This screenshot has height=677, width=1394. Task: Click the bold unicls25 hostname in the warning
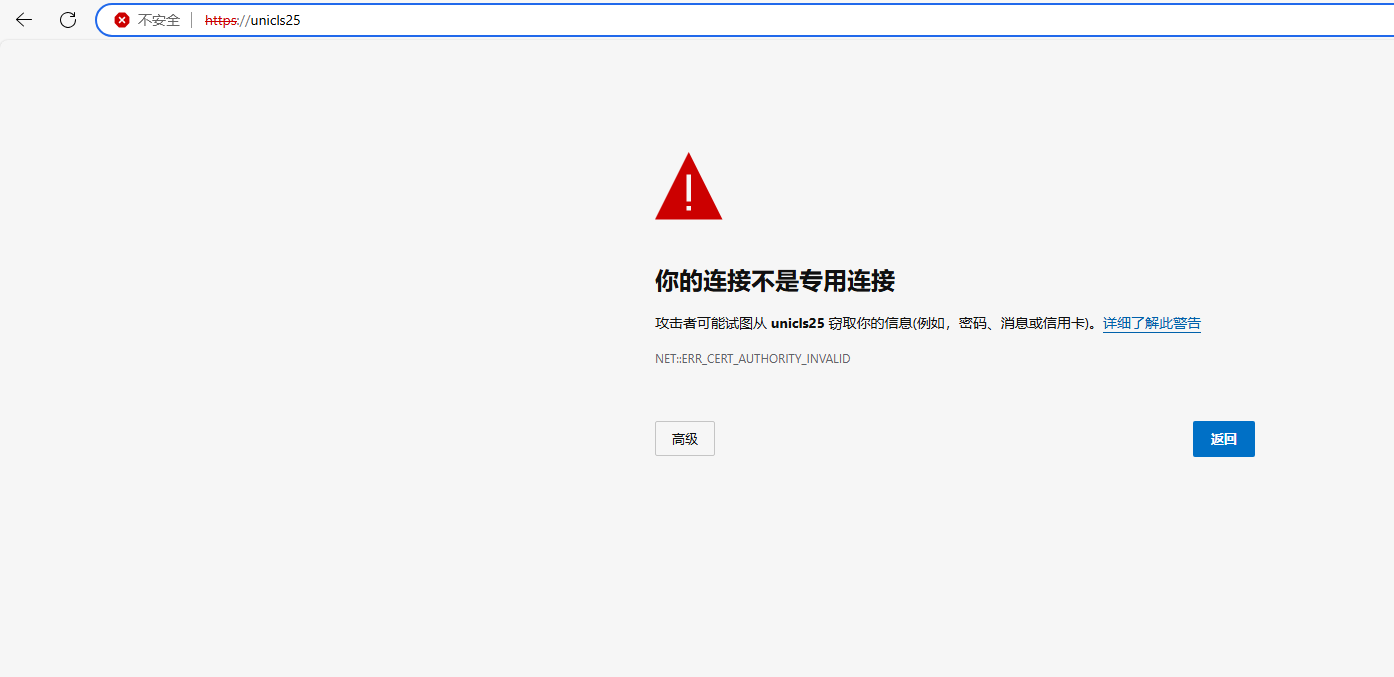pyautogui.click(x=797, y=324)
